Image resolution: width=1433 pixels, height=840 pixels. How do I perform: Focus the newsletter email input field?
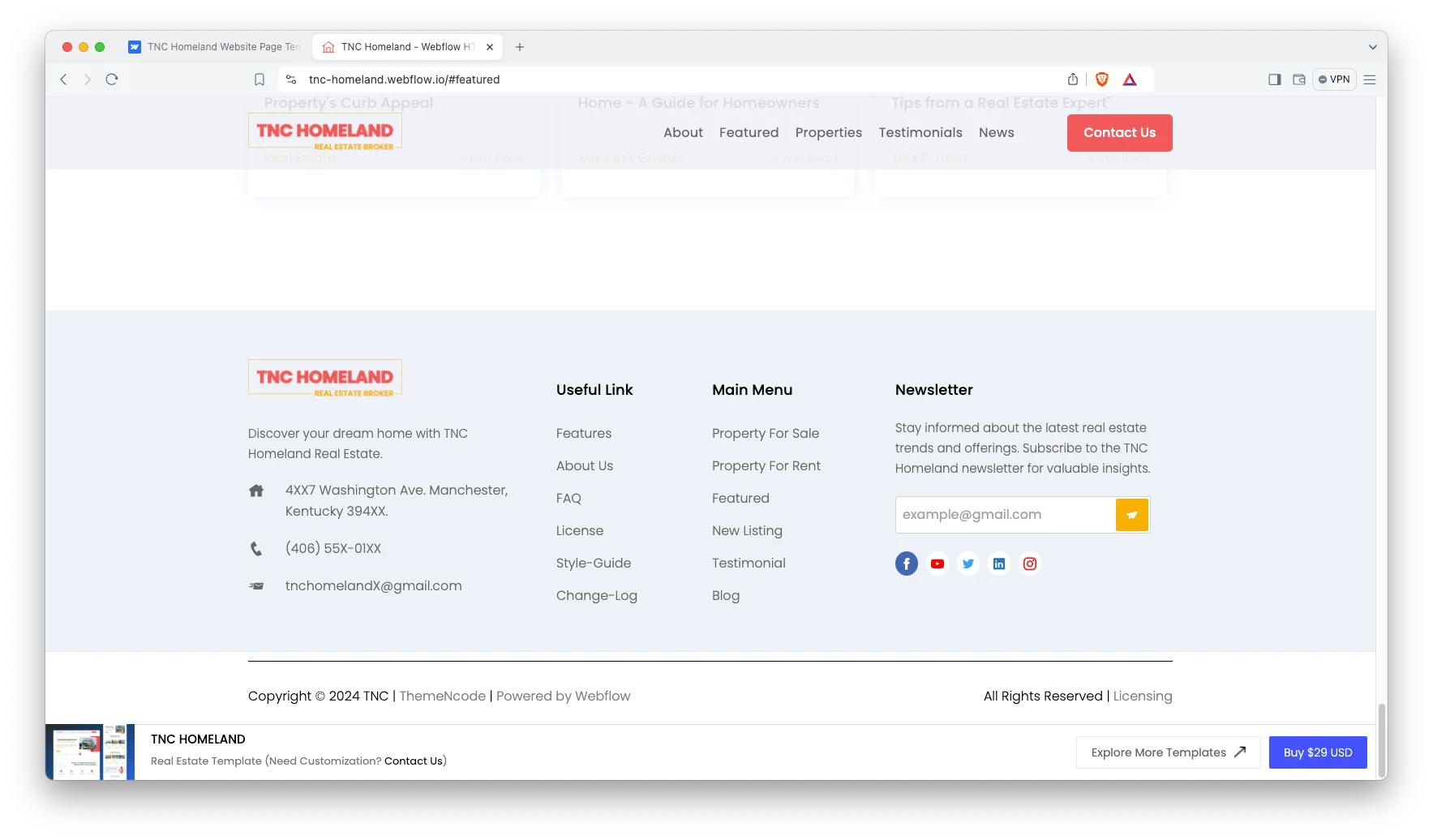1004,515
